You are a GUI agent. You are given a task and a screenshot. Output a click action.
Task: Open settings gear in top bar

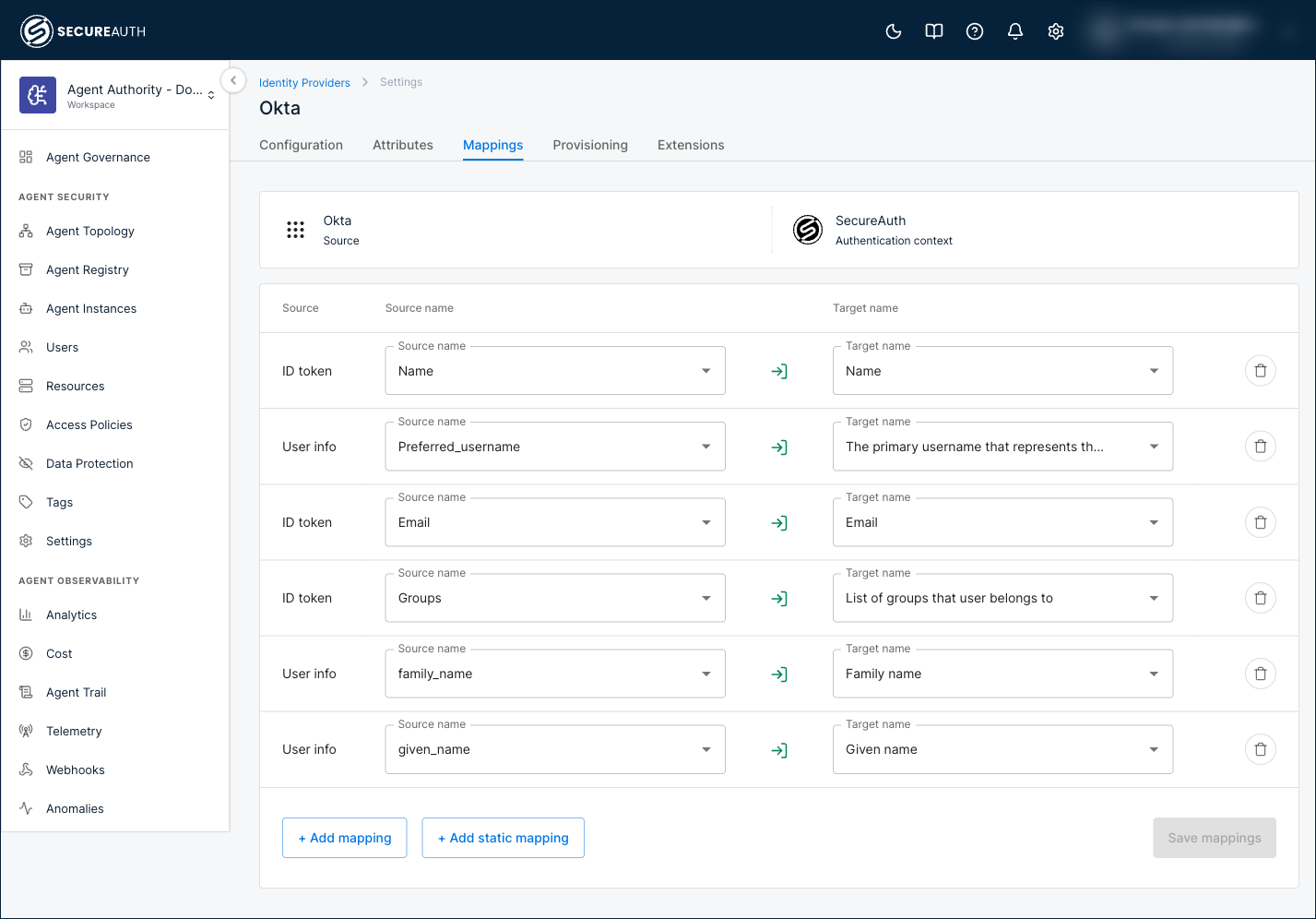[1055, 31]
